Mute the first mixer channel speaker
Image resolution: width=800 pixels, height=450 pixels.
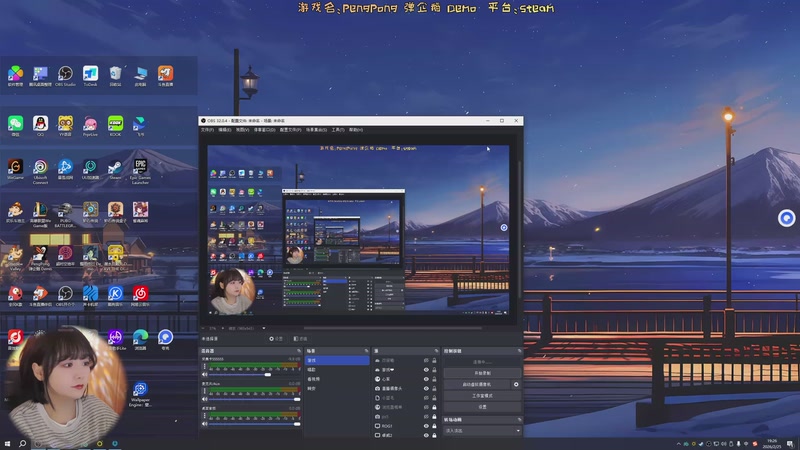[x=205, y=374]
